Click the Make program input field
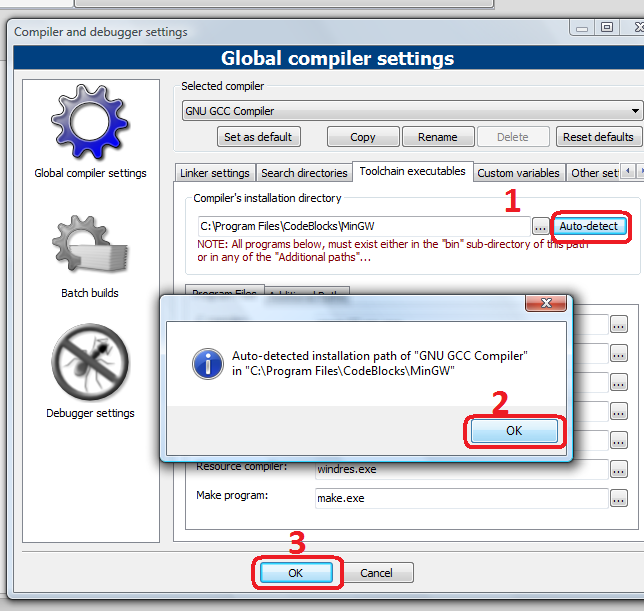 click(460, 499)
